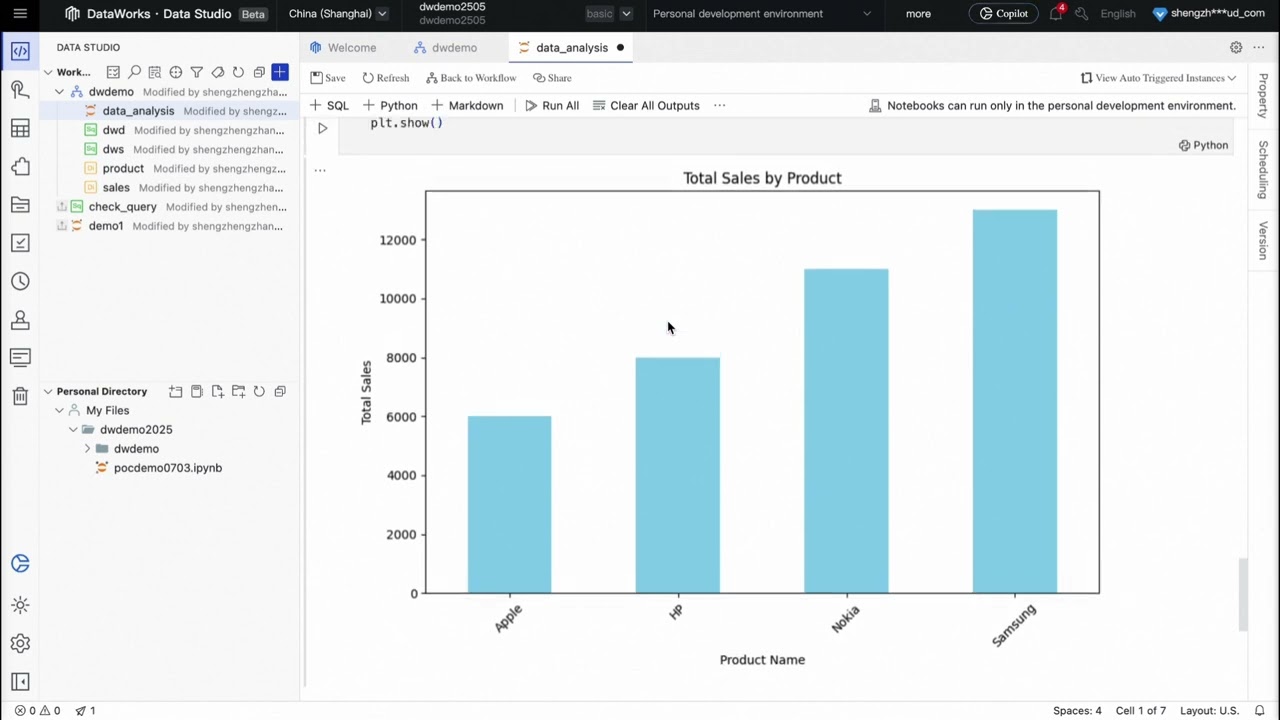Click the workspace locate crosshair icon
This screenshot has height=720, width=1280.
click(176, 72)
